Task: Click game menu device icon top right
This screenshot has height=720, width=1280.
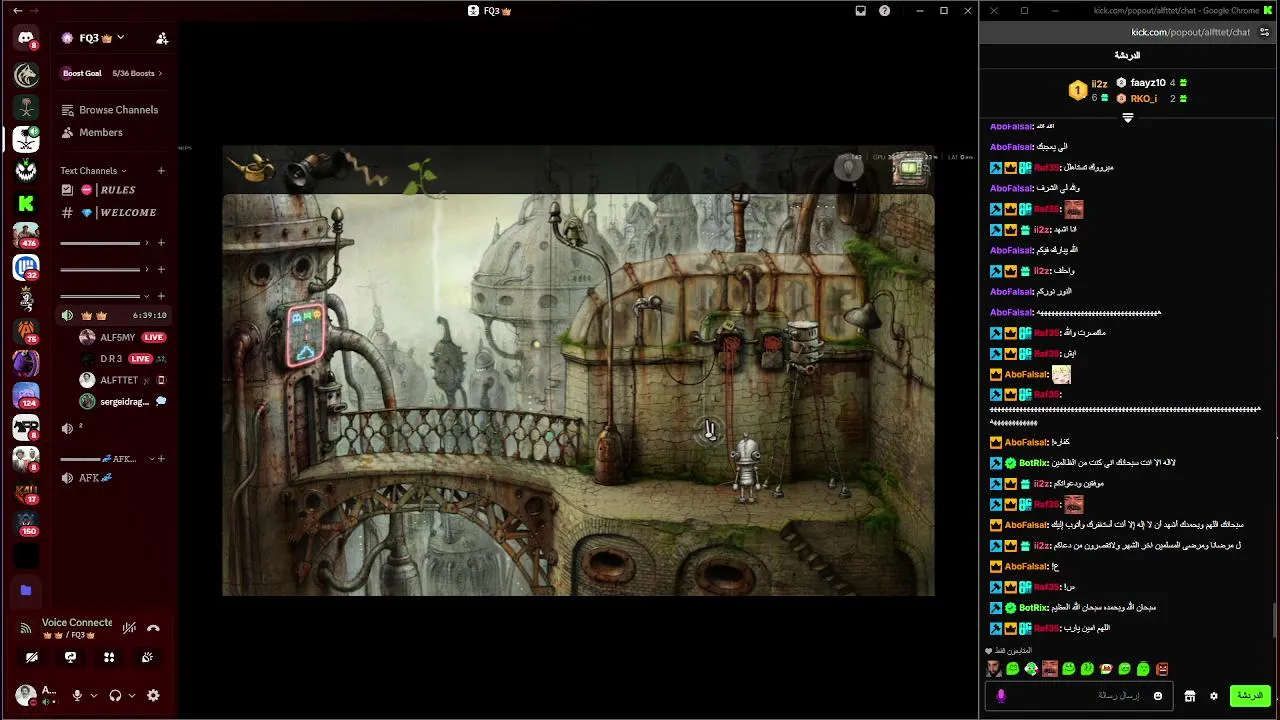Action: 911,170
